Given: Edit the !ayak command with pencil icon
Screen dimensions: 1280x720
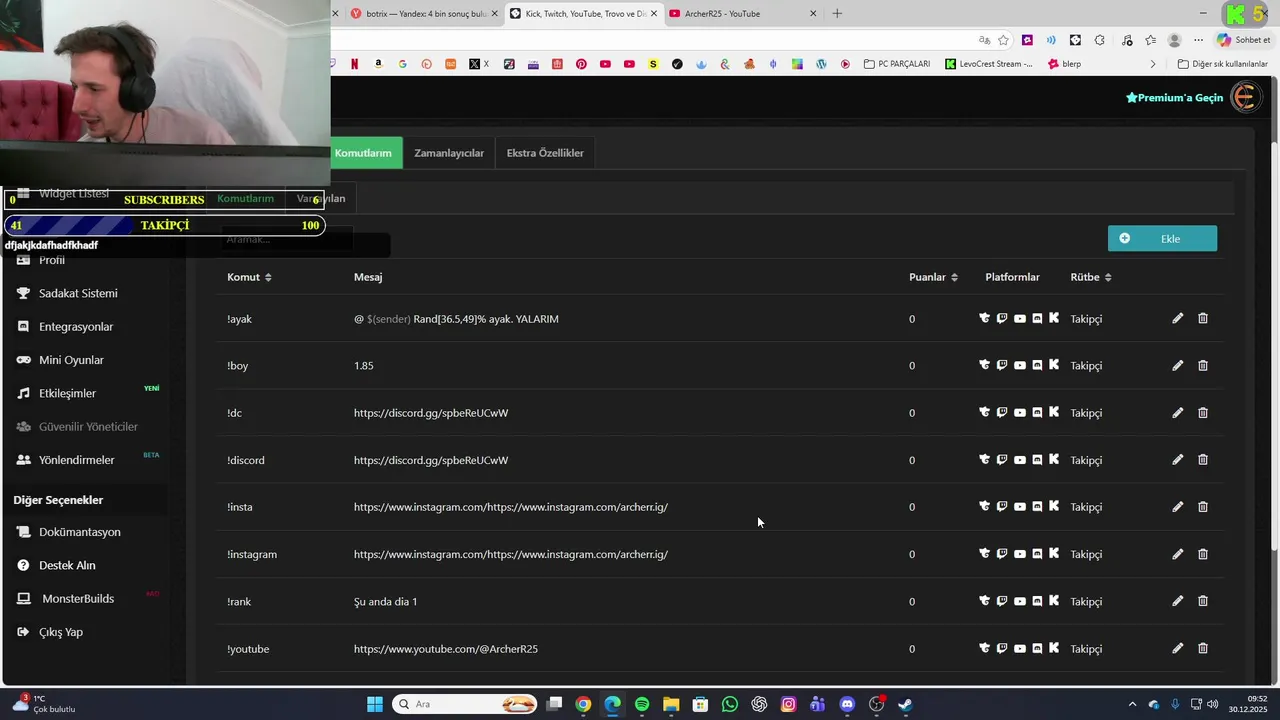Looking at the screenshot, I should click(1177, 318).
